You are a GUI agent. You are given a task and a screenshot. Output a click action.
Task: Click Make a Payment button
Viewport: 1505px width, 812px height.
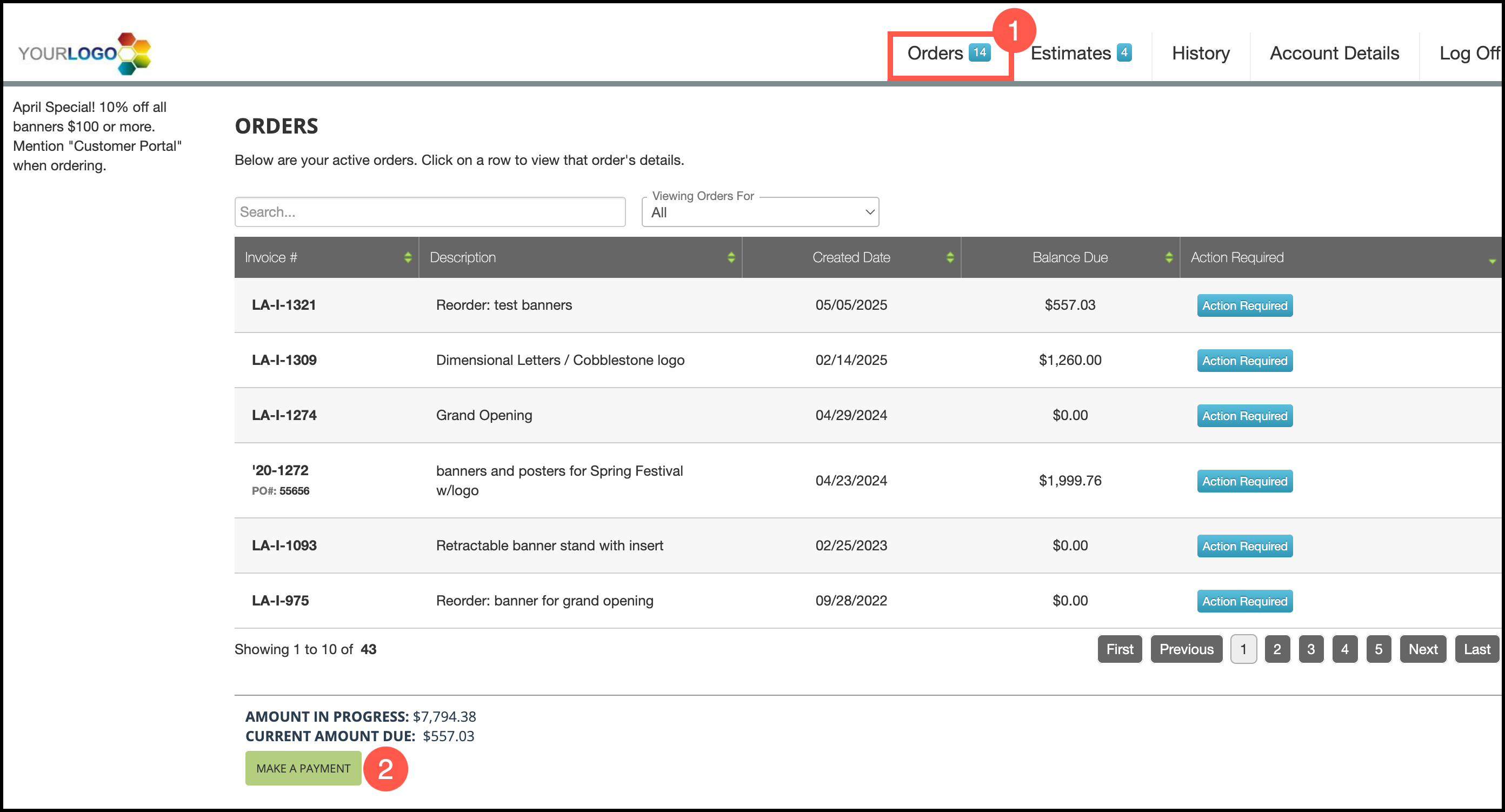point(303,768)
